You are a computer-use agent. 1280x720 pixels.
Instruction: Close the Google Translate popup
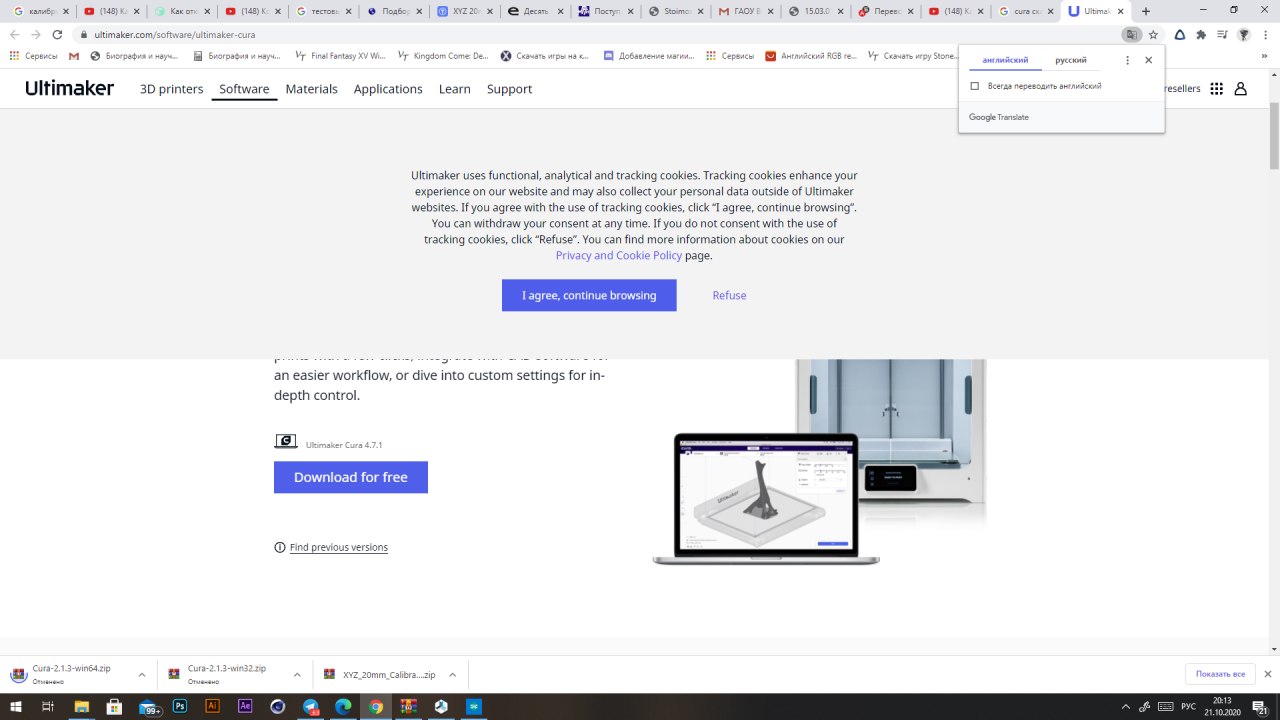(1148, 60)
